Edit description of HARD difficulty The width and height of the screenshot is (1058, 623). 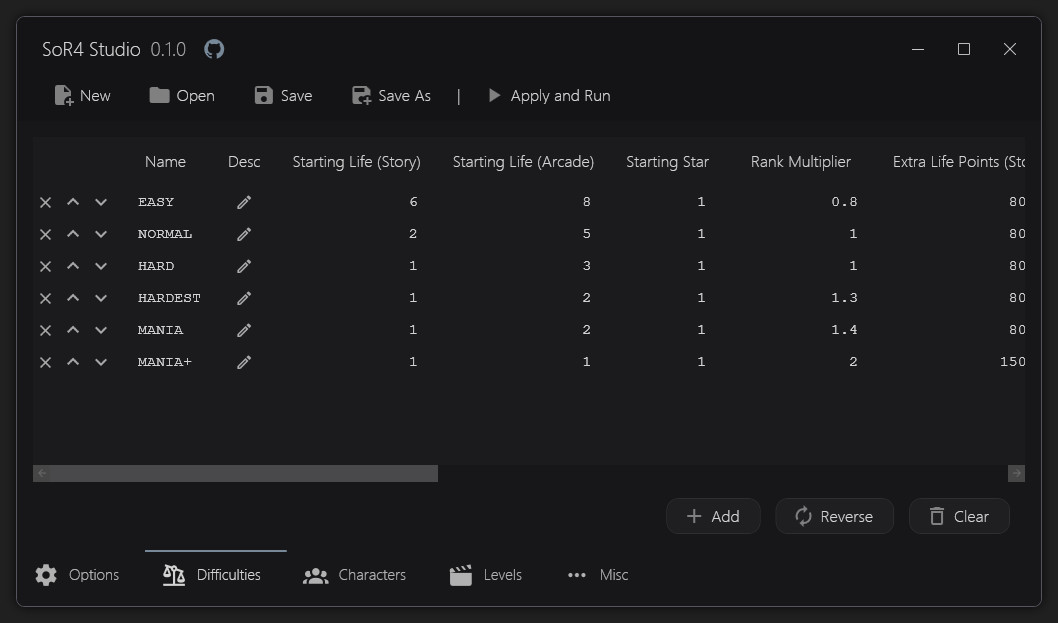(244, 266)
